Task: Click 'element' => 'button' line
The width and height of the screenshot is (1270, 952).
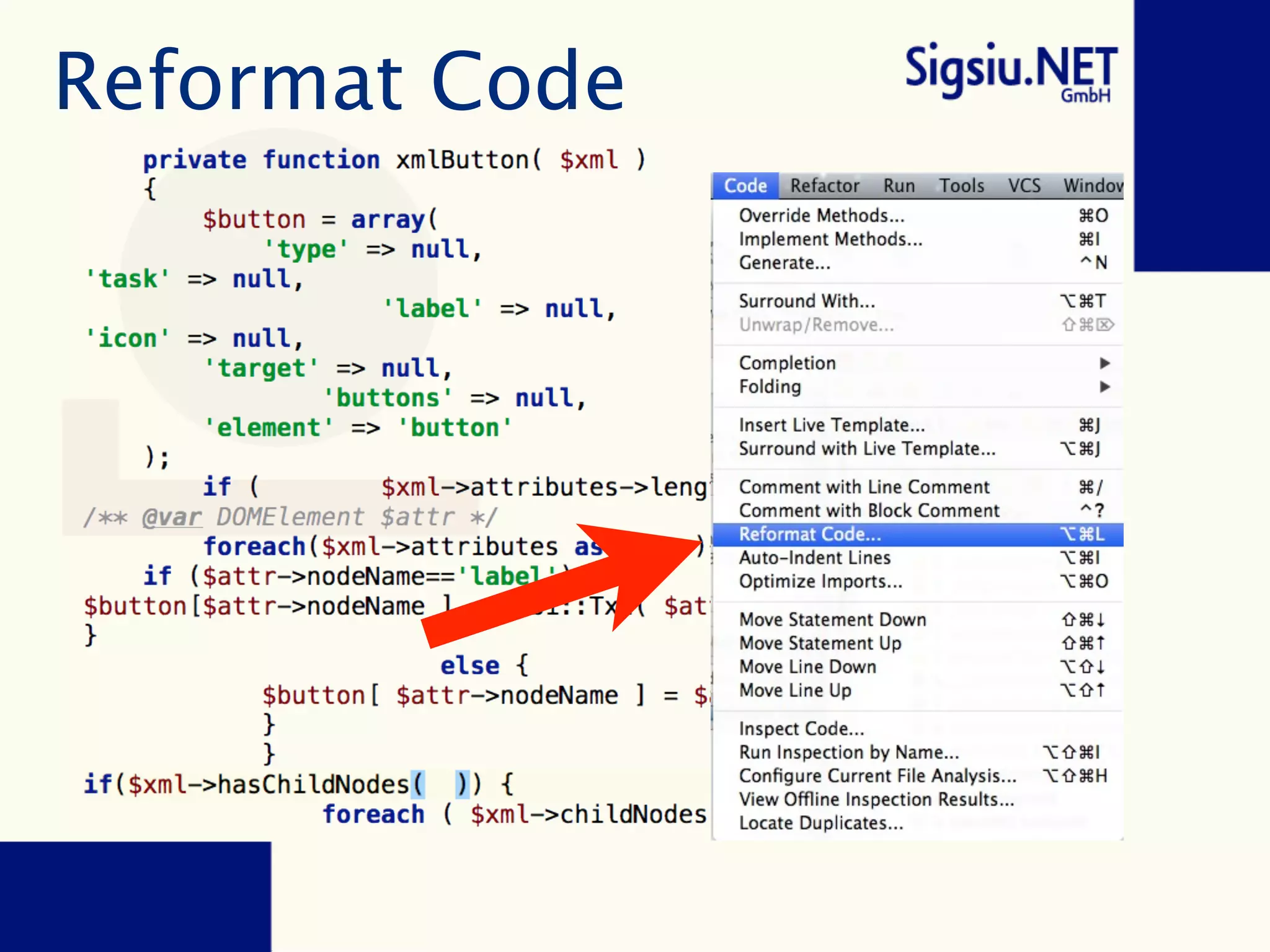Action: coord(358,428)
